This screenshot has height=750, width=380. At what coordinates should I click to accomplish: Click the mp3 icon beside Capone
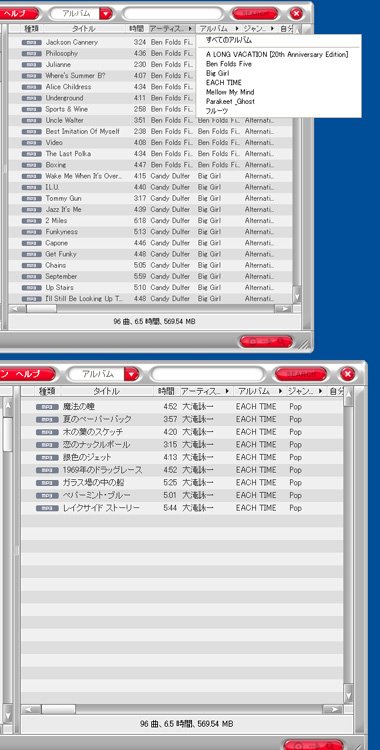click(32, 243)
